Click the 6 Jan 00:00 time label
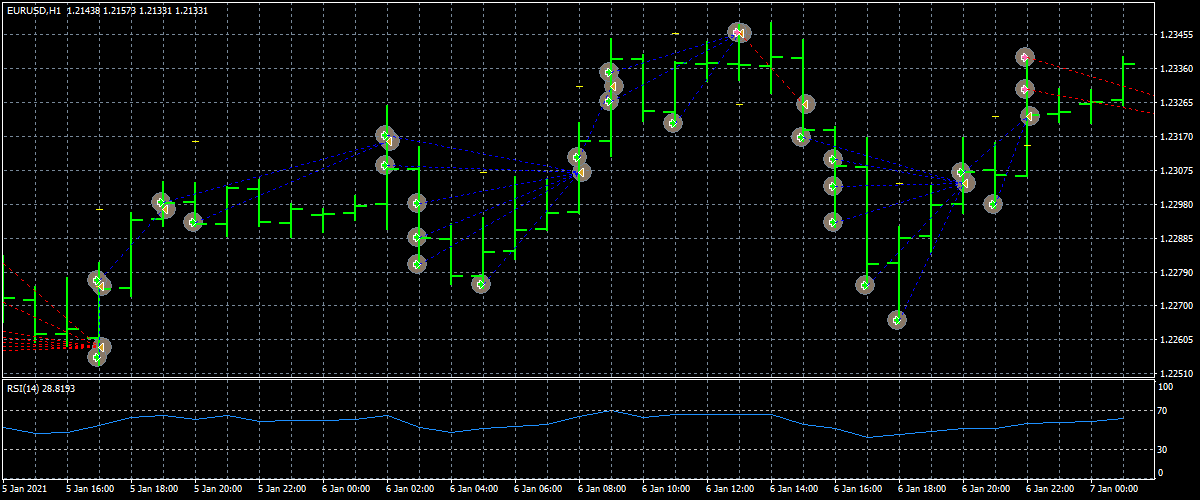This screenshot has height=500, width=1200. click(x=346, y=490)
